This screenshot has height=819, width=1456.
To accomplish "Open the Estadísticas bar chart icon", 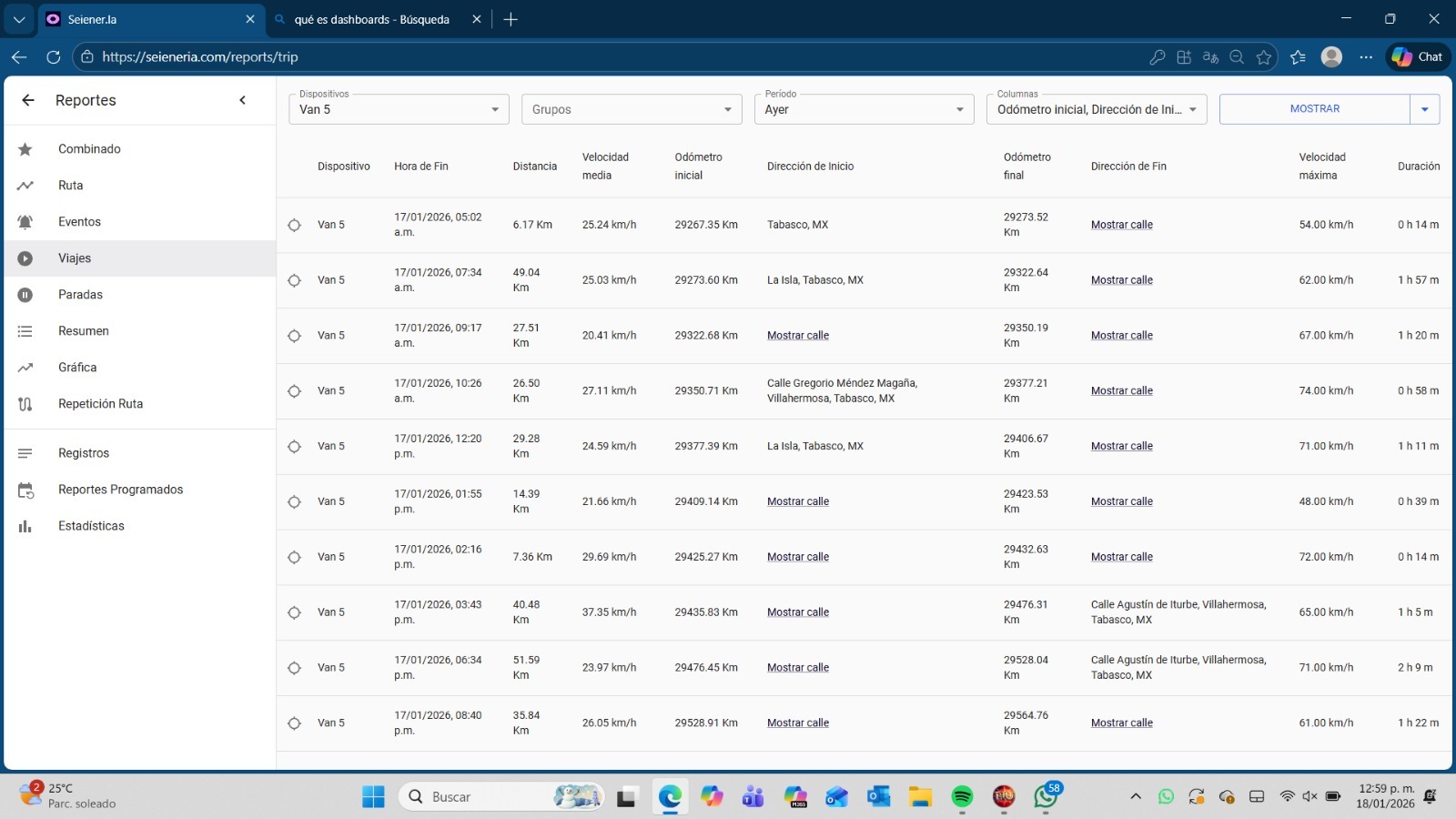I will click(x=25, y=526).
